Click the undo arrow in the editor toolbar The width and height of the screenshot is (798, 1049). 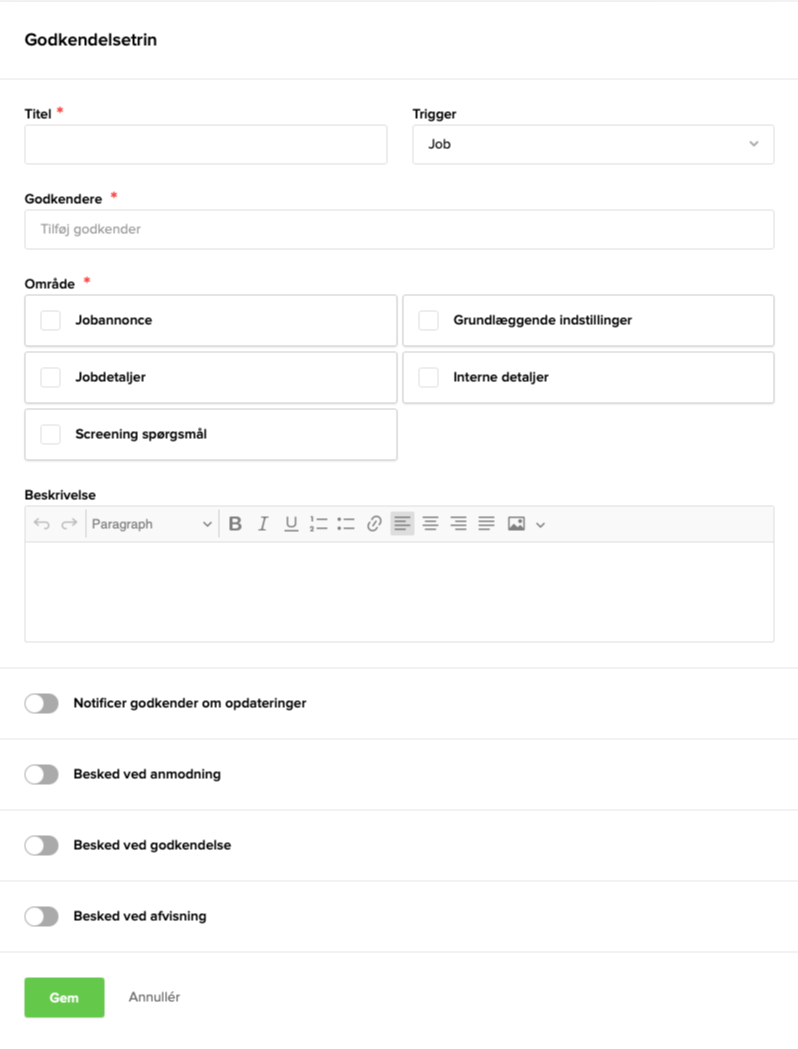41,524
